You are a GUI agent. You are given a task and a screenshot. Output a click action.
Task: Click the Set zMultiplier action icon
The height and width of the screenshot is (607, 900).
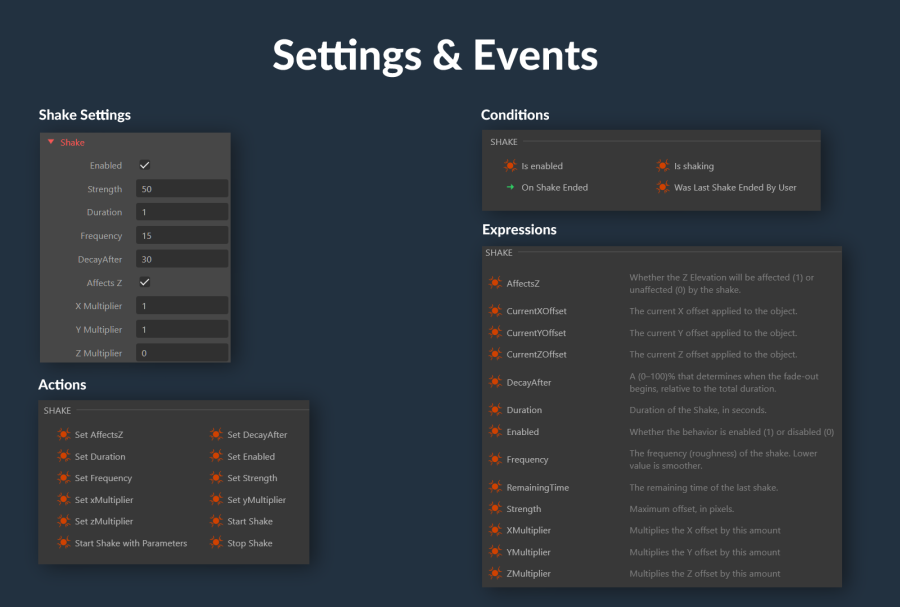(x=64, y=521)
